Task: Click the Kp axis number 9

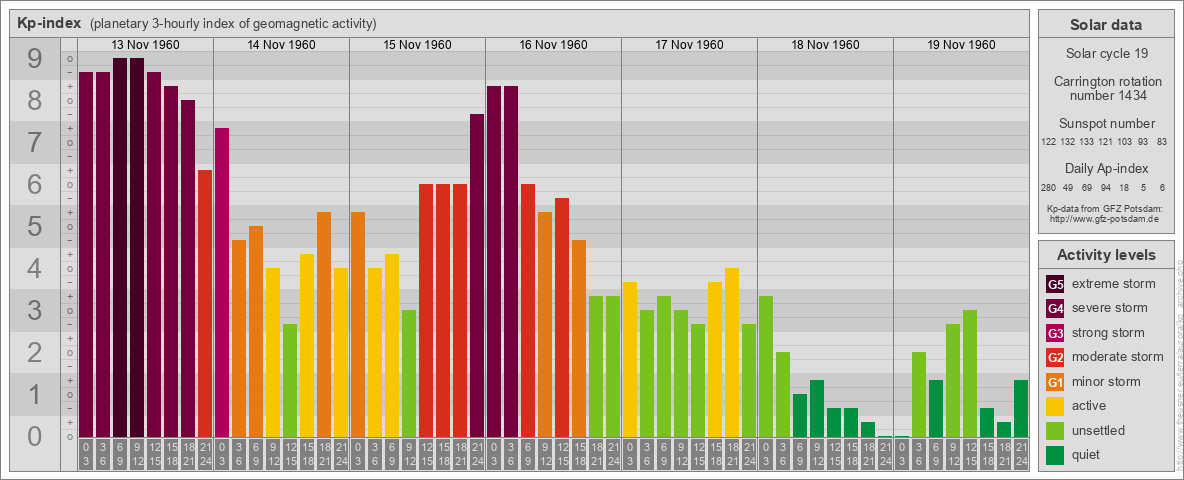Action: 35,59
